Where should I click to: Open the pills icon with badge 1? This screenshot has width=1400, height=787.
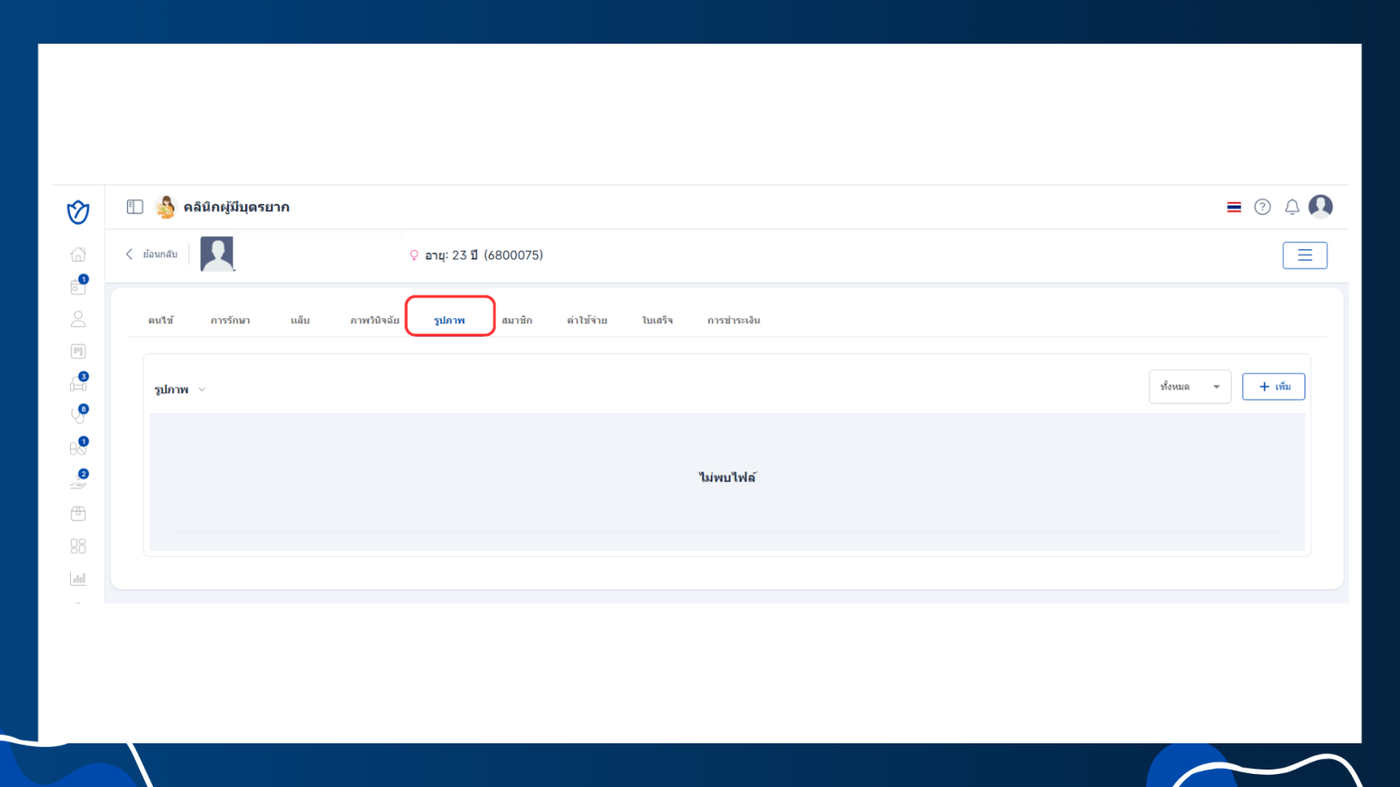tap(78, 448)
